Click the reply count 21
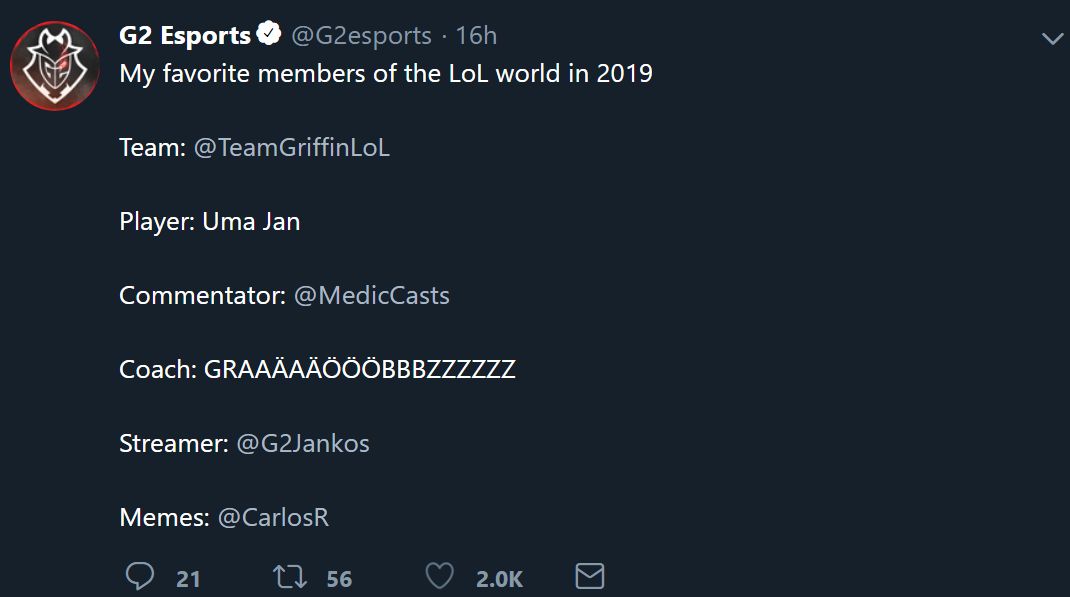The image size is (1070, 597). 188,578
